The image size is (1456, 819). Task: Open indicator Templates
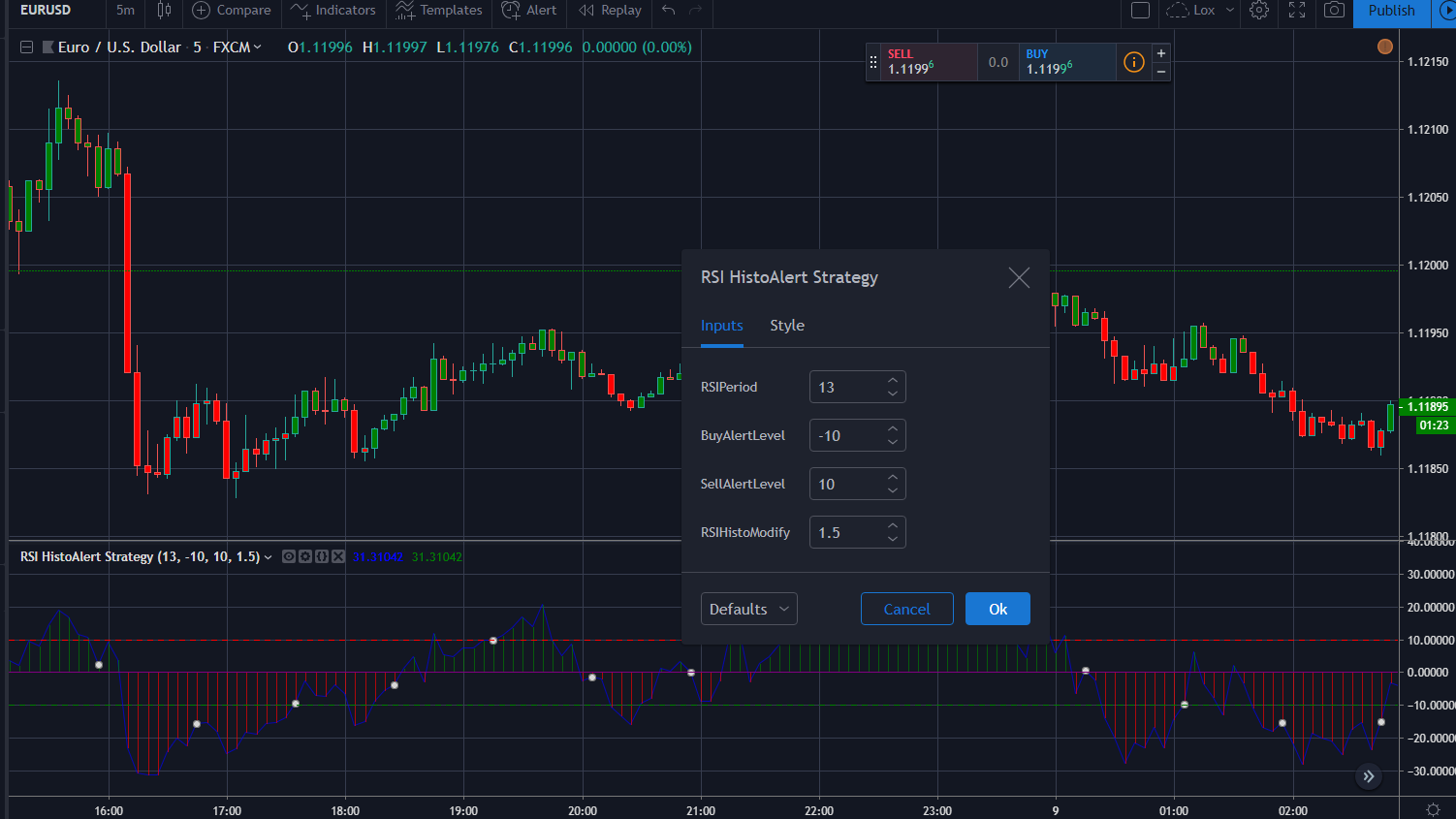tap(439, 11)
